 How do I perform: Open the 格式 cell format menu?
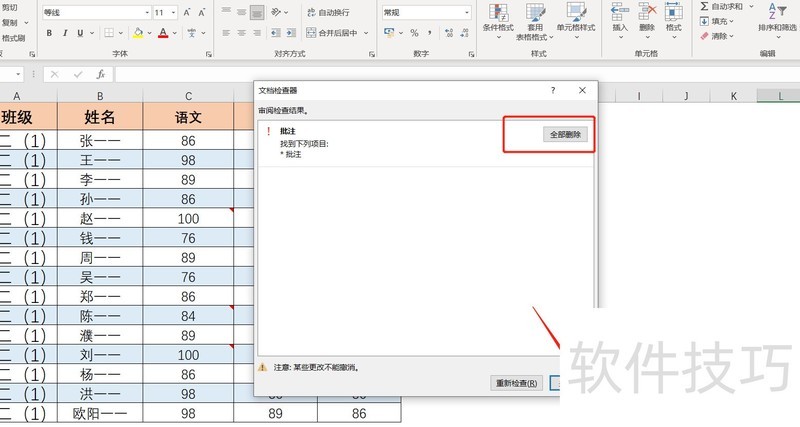[x=673, y=21]
